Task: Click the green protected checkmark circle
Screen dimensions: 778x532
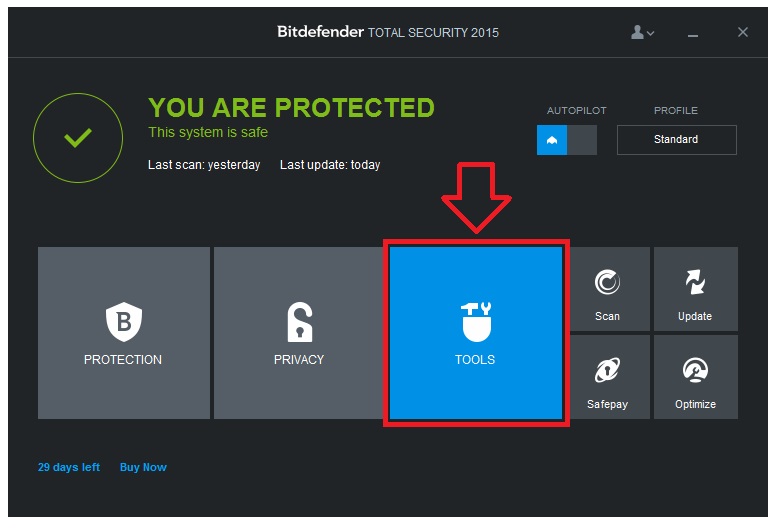Action: [x=78, y=138]
